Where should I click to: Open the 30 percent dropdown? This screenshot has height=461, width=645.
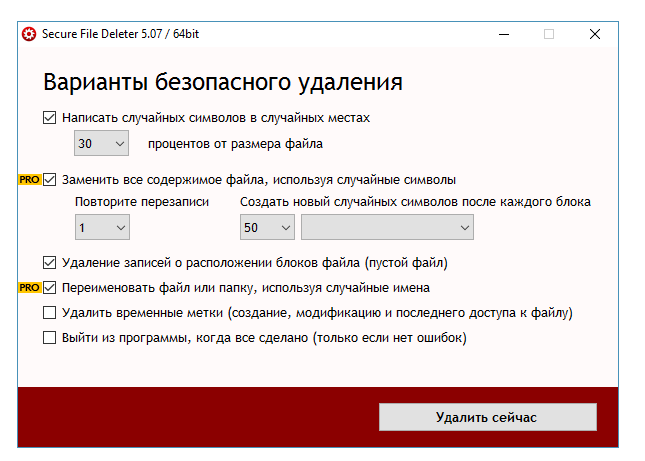click(x=101, y=143)
